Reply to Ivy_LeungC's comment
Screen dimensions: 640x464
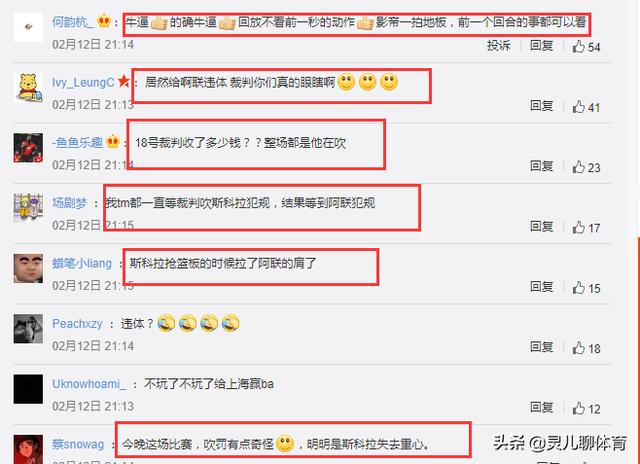point(542,106)
